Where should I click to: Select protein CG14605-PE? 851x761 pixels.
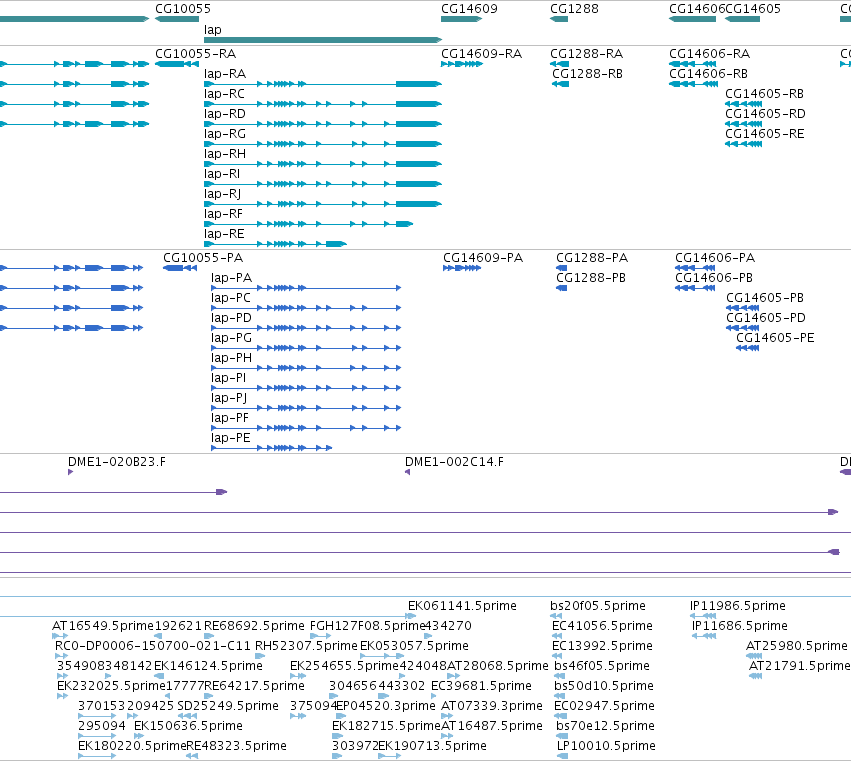pyautogui.click(x=775, y=338)
